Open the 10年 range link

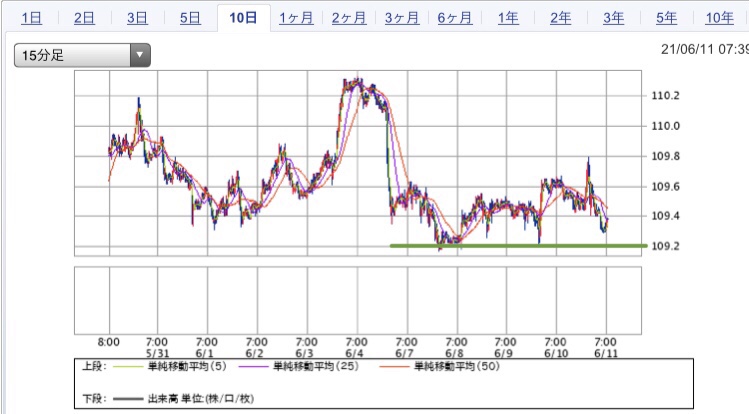719,18
